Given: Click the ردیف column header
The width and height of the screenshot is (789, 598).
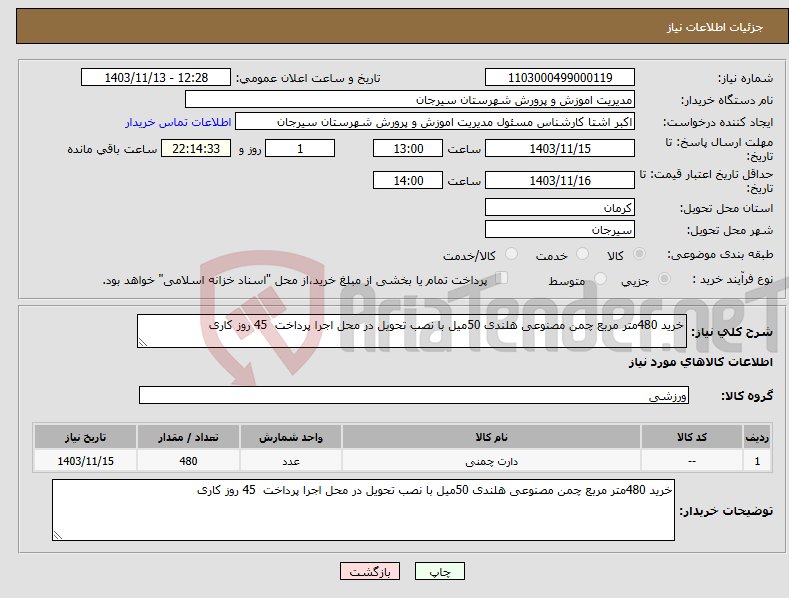Looking at the screenshot, I should coord(757,437).
